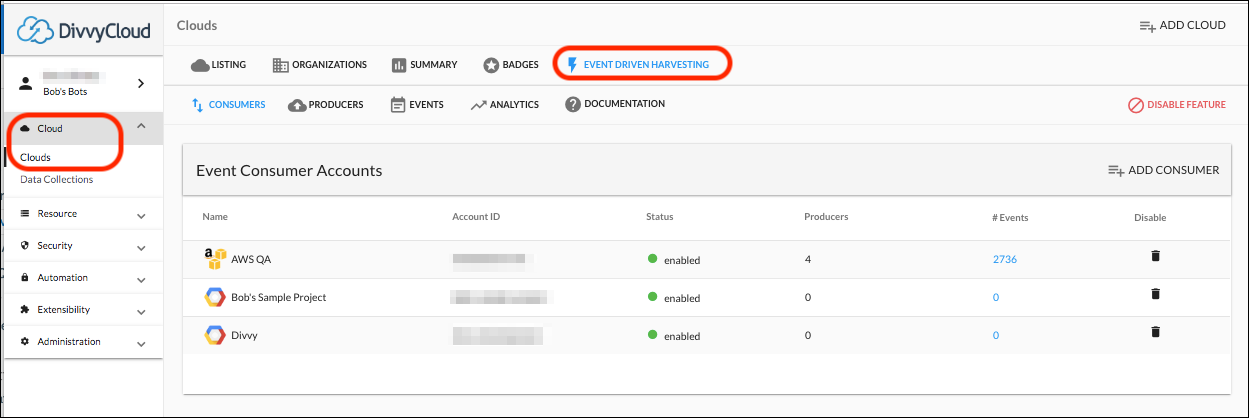Open Data Collections in sidebar

(56, 180)
